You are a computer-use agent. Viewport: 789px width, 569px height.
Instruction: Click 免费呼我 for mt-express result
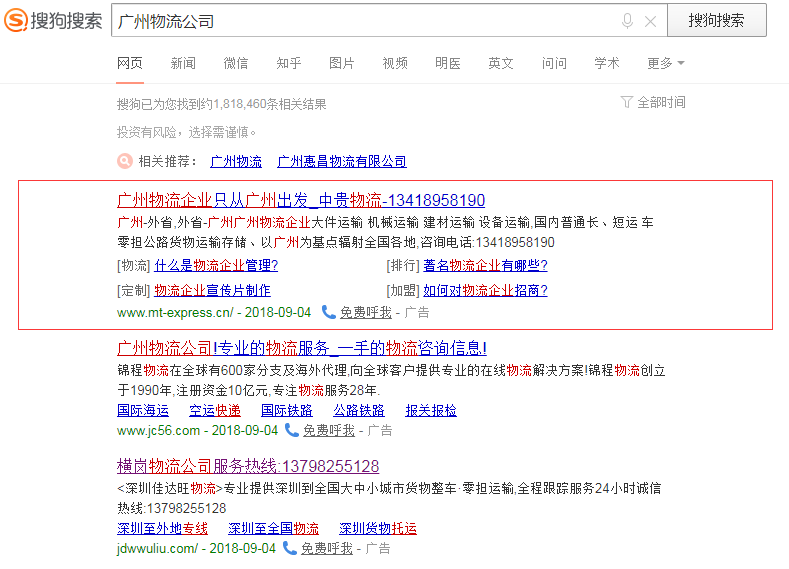pos(366,312)
